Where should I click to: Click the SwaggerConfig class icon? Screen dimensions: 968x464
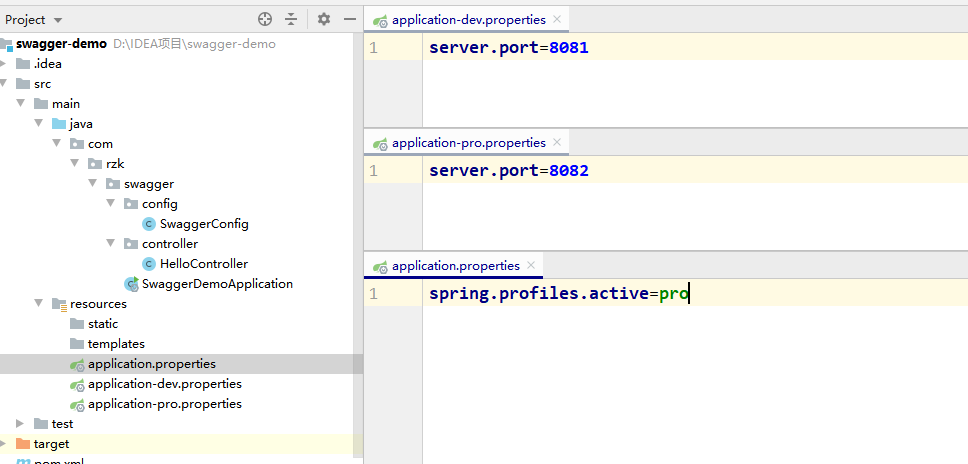pos(148,223)
